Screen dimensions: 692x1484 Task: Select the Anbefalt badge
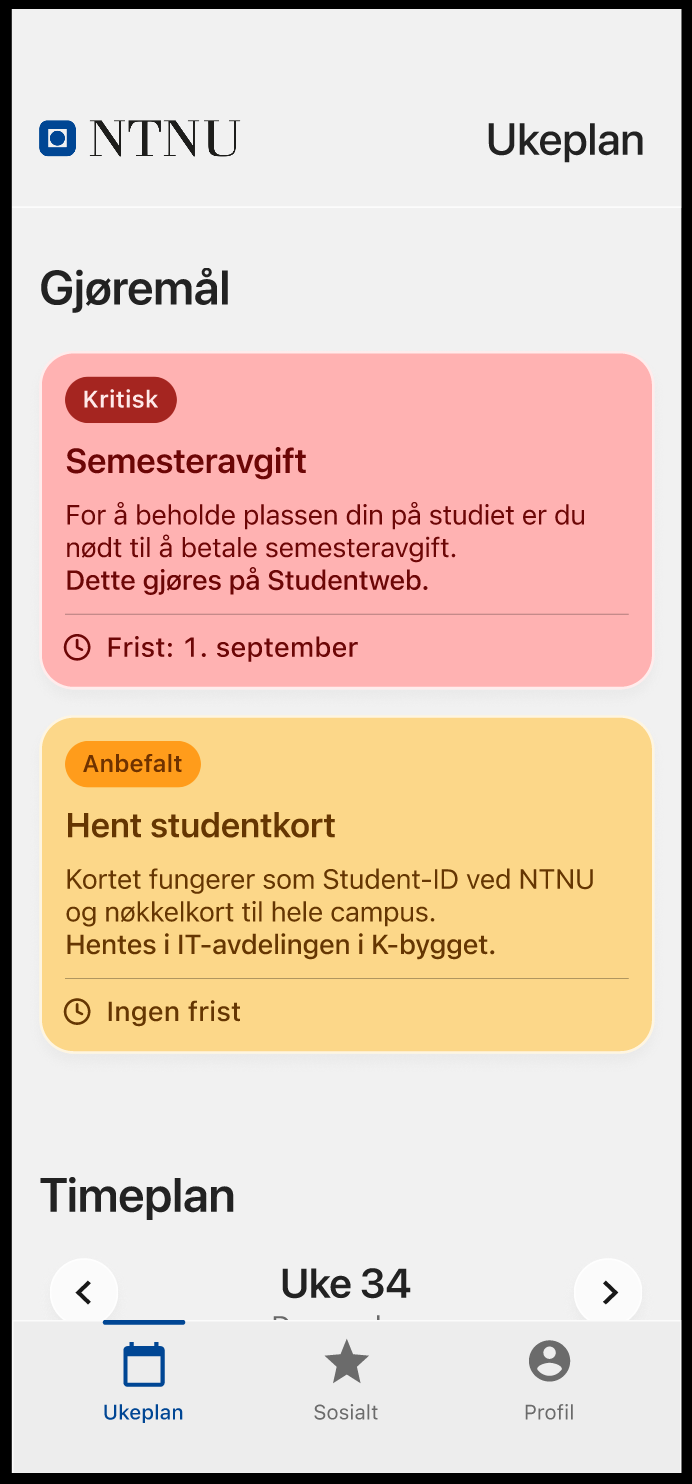click(x=133, y=764)
